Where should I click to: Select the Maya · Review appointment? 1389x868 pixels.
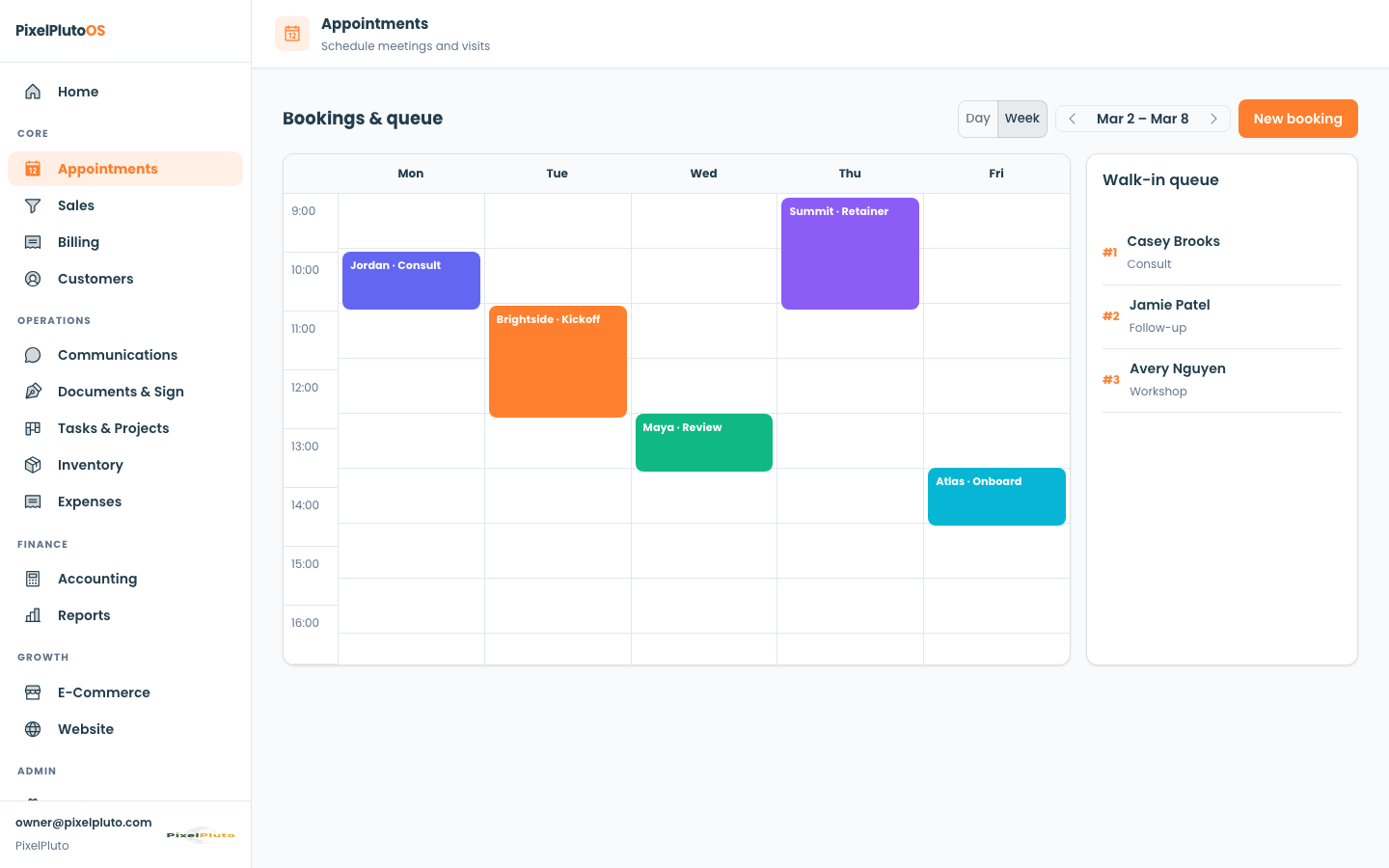[x=704, y=443]
